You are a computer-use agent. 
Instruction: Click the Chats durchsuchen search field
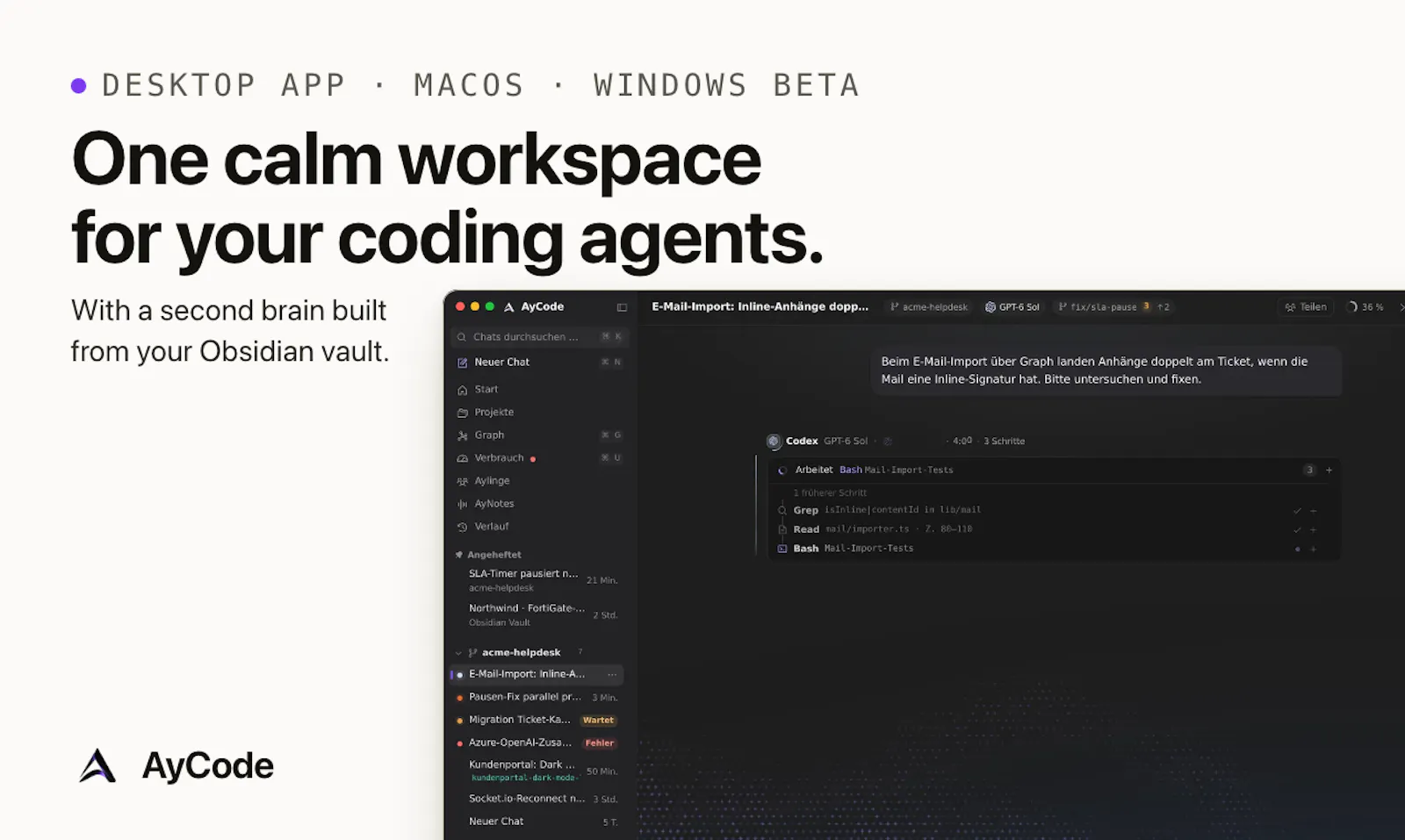coord(539,337)
